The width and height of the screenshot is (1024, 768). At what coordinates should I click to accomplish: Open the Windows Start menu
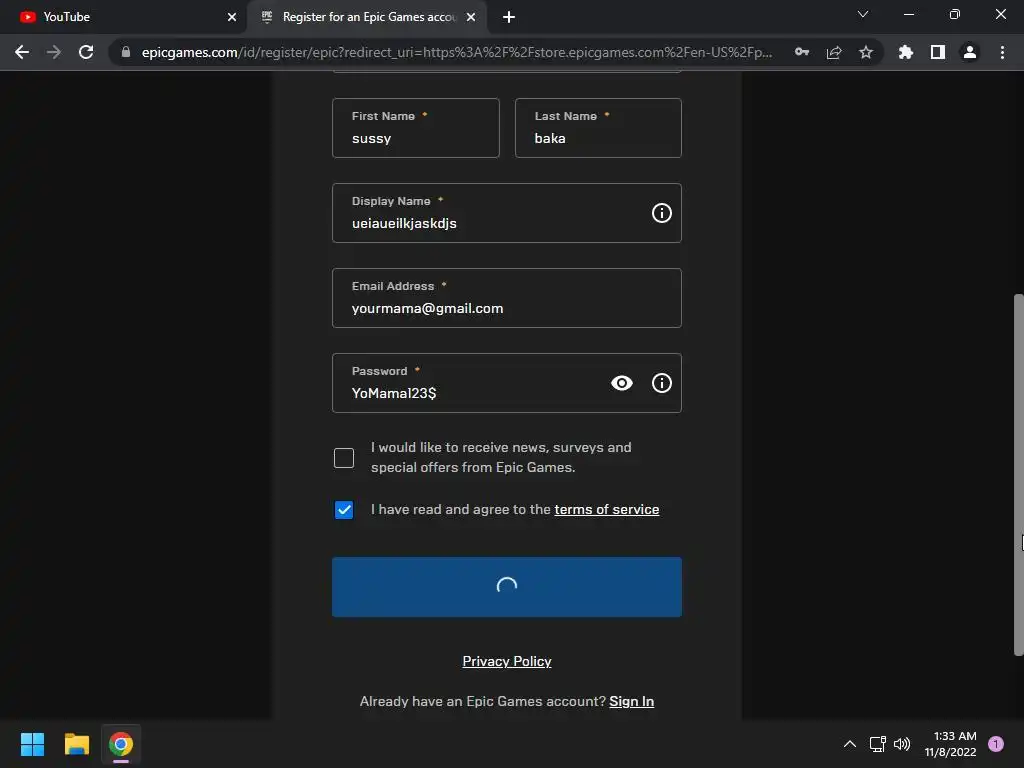(32, 744)
